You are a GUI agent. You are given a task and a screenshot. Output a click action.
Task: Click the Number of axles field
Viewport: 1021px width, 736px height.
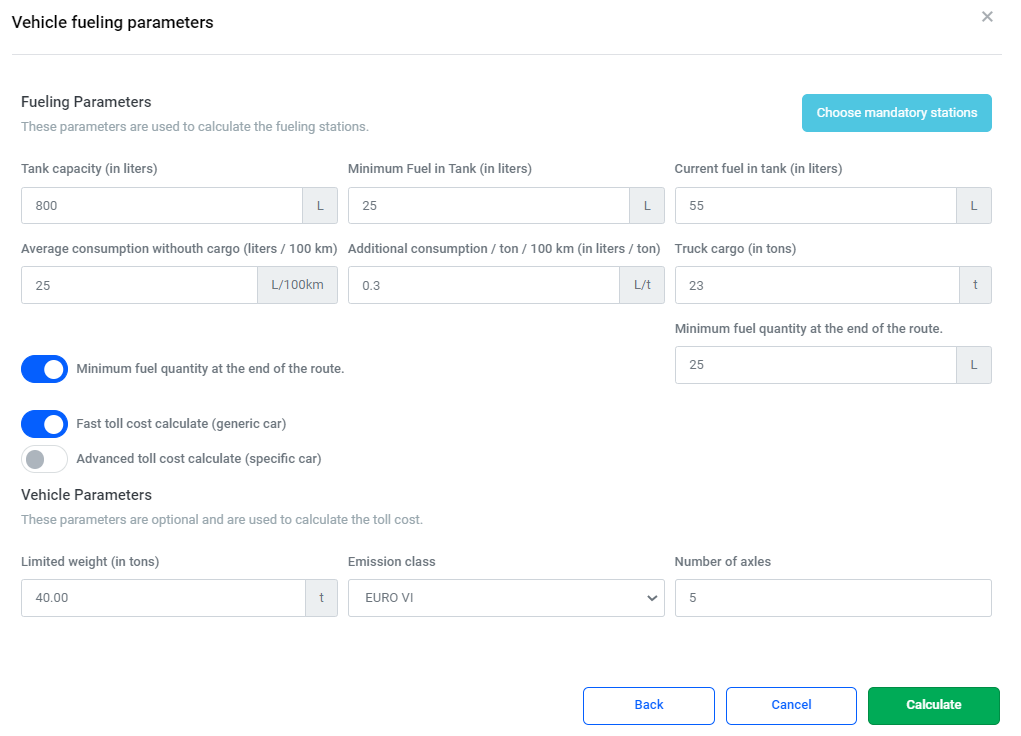[832, 598]
